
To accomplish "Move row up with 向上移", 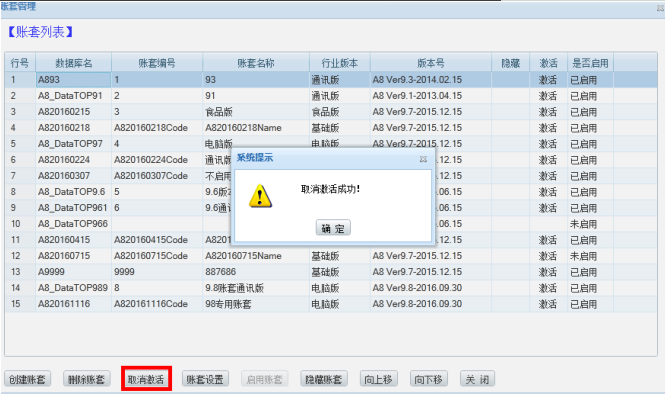I will 379,379.
